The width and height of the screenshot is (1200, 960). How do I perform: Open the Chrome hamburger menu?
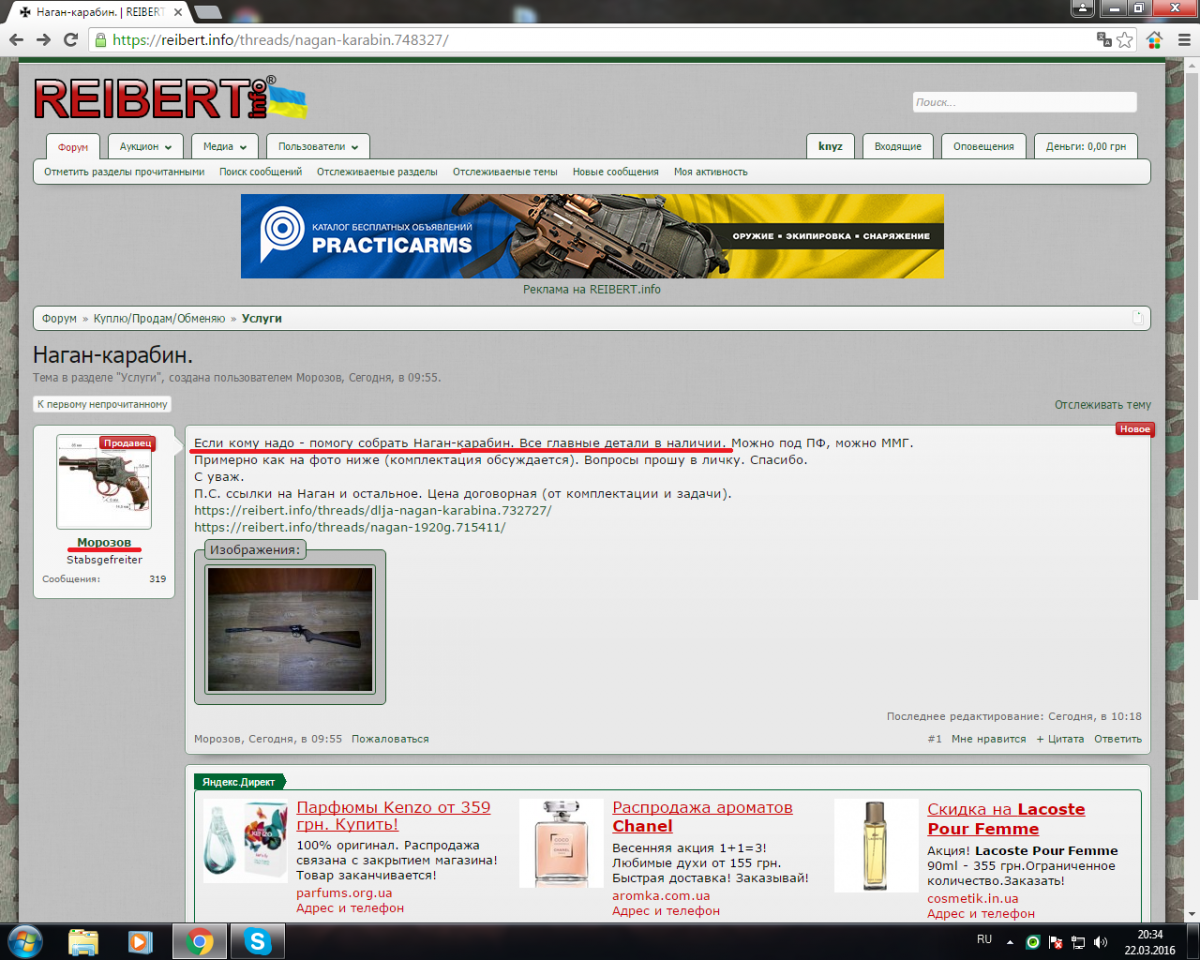(x=1182, y=40)
